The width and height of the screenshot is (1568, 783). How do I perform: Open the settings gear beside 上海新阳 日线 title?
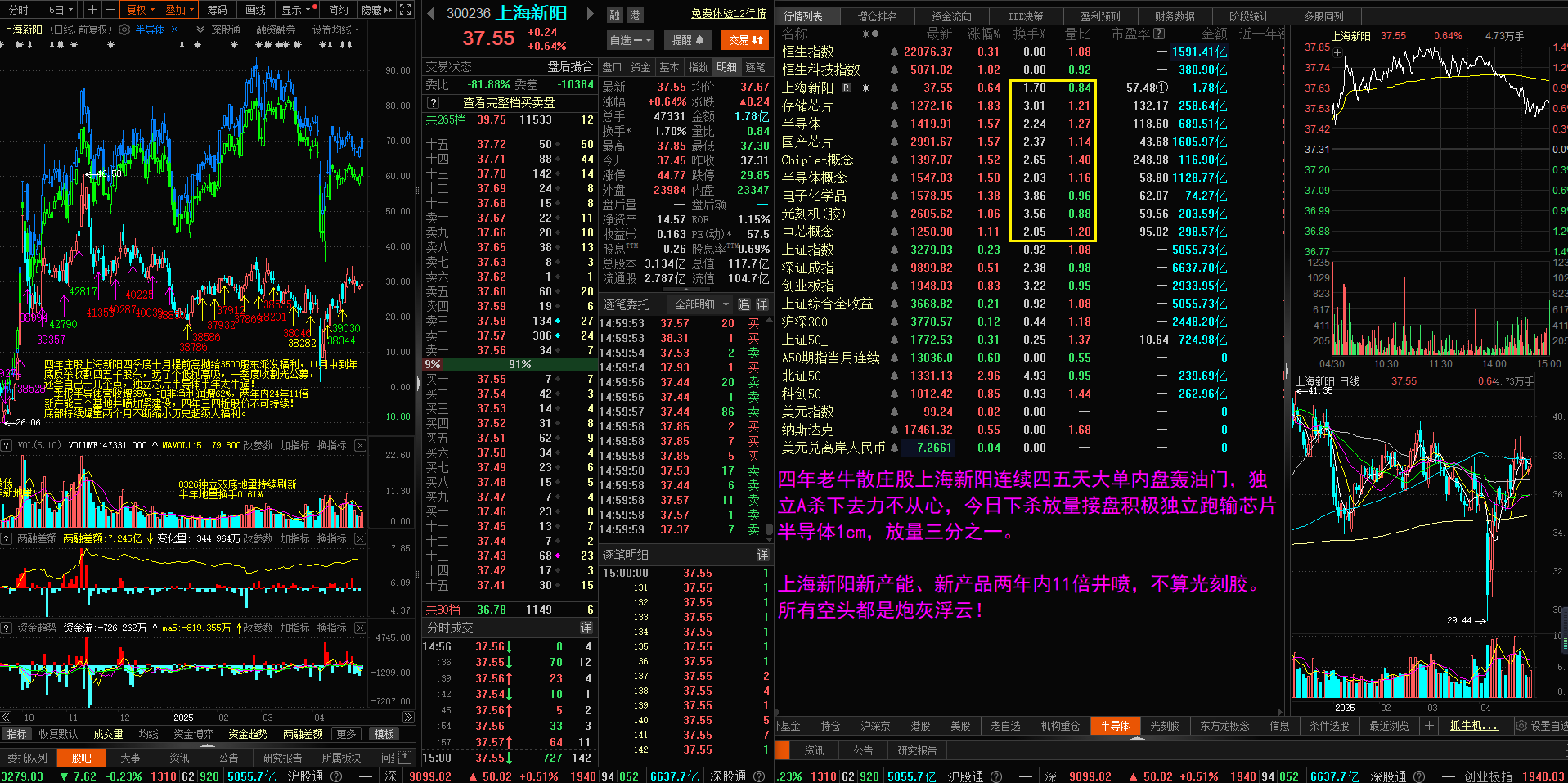(124, 29)
